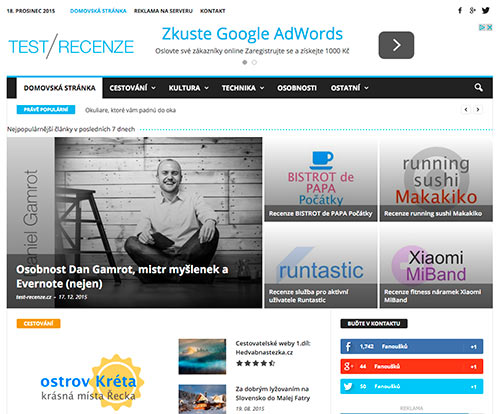Click the Právě populární label
This screenshot has width=500, height=414.
click(46, 110)
